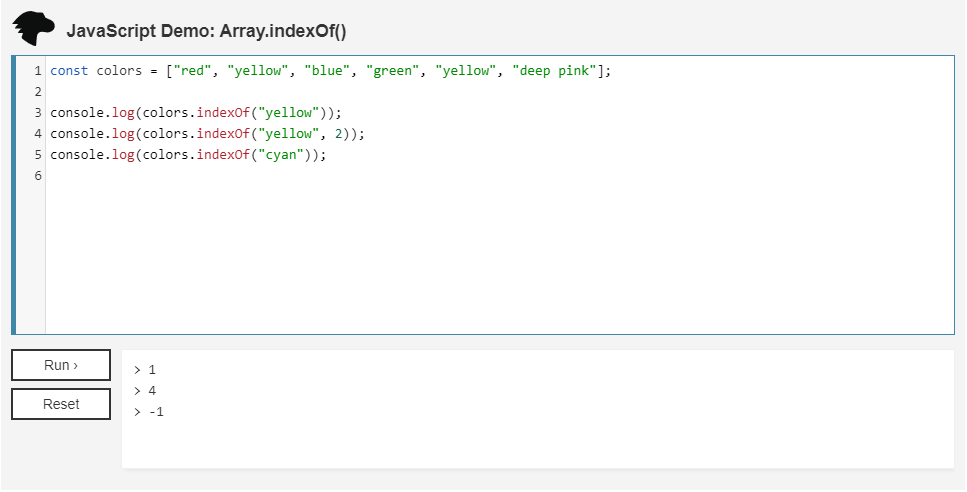Select line number 2 in gutter
Image resolution: width=967 pixels, height=492 pixels.
tap(37, 92)
